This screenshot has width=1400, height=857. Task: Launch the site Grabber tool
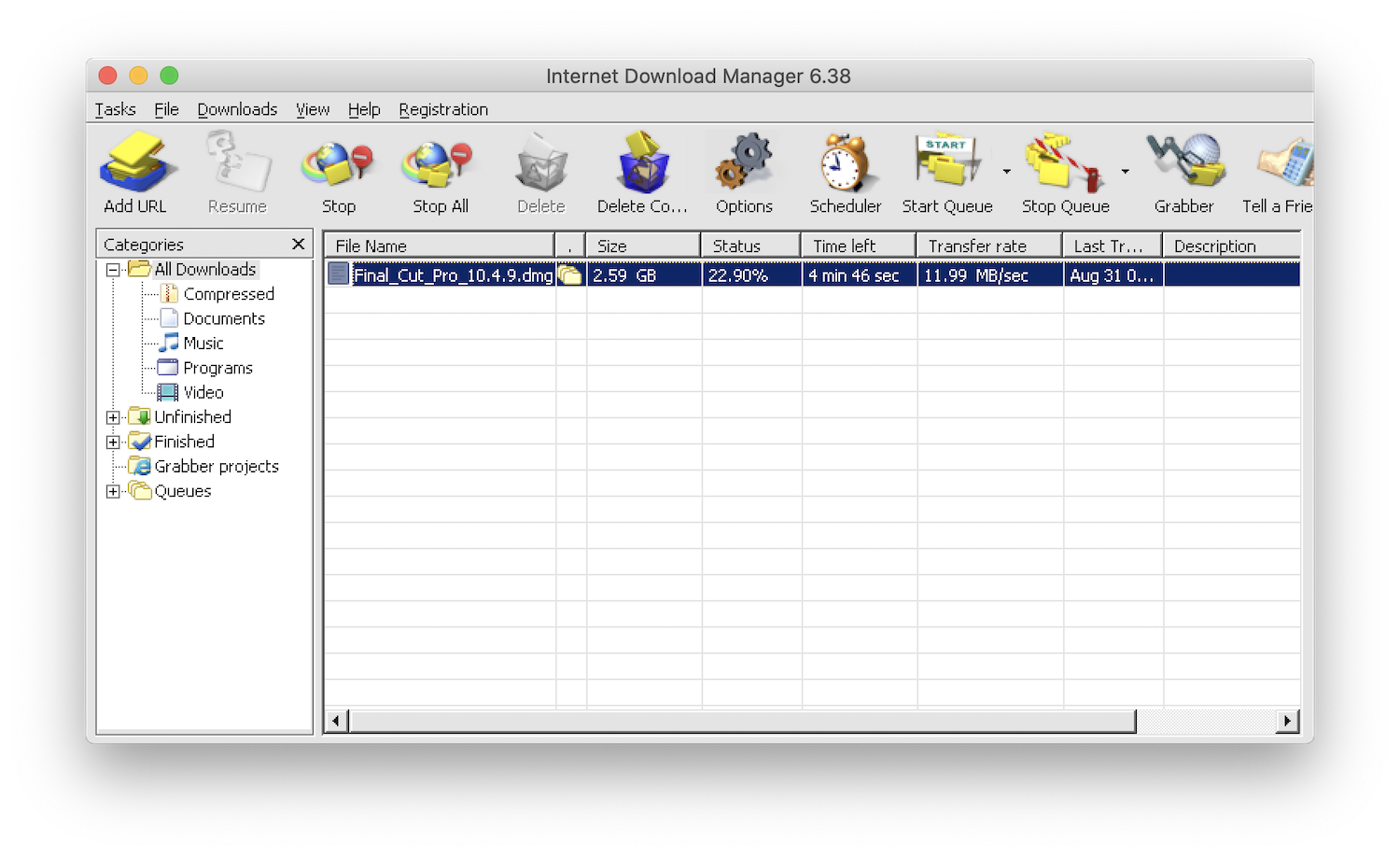click(x=1183, y=168)
